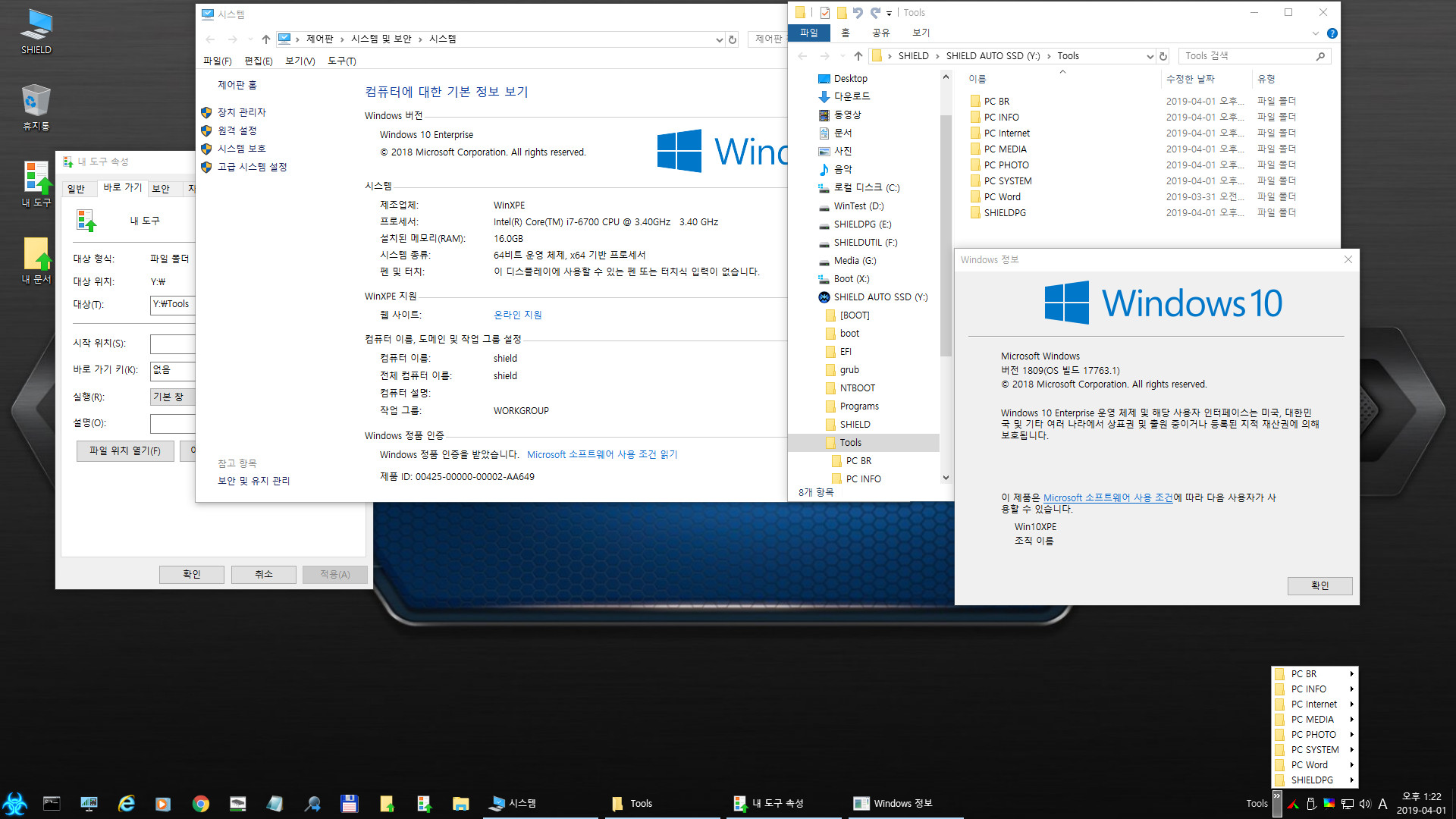Click the undo icon in Explorer quick access toolbar
The image size is (1456, 819).
[858, 13]
